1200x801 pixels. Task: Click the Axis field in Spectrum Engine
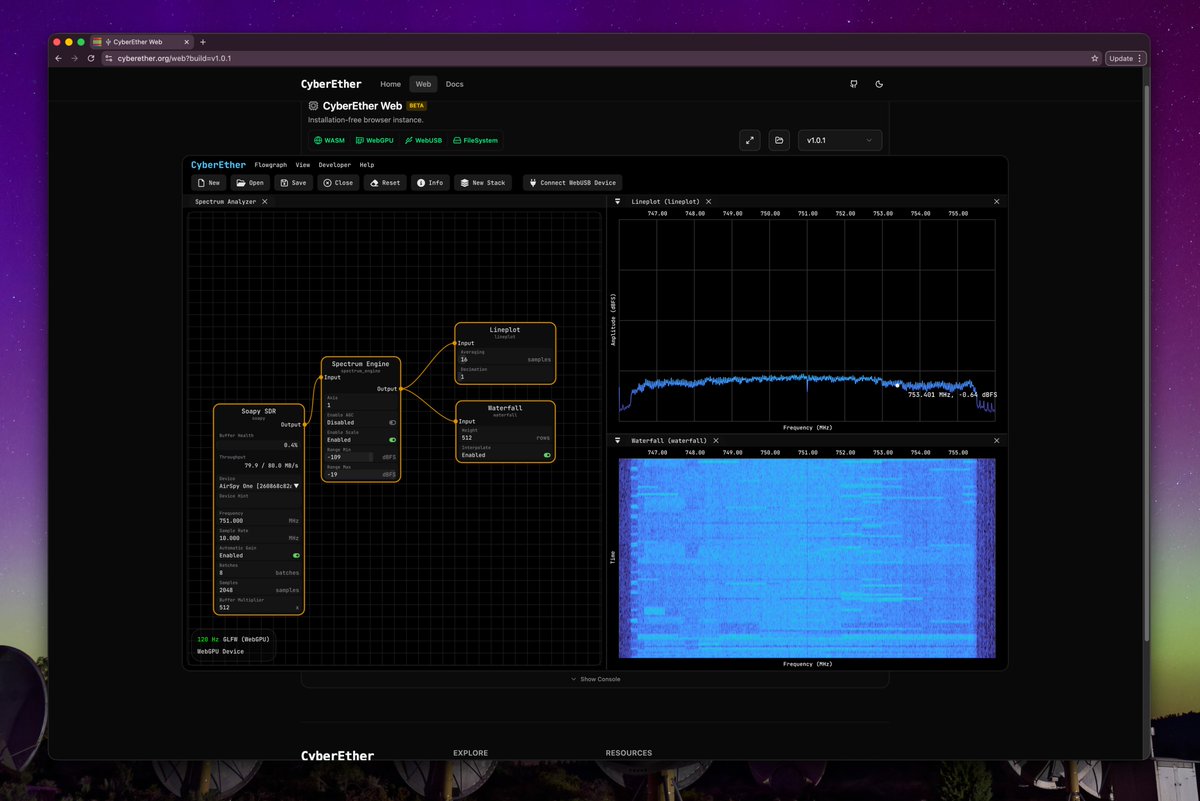pyautogui.click(x=362, y=405)
